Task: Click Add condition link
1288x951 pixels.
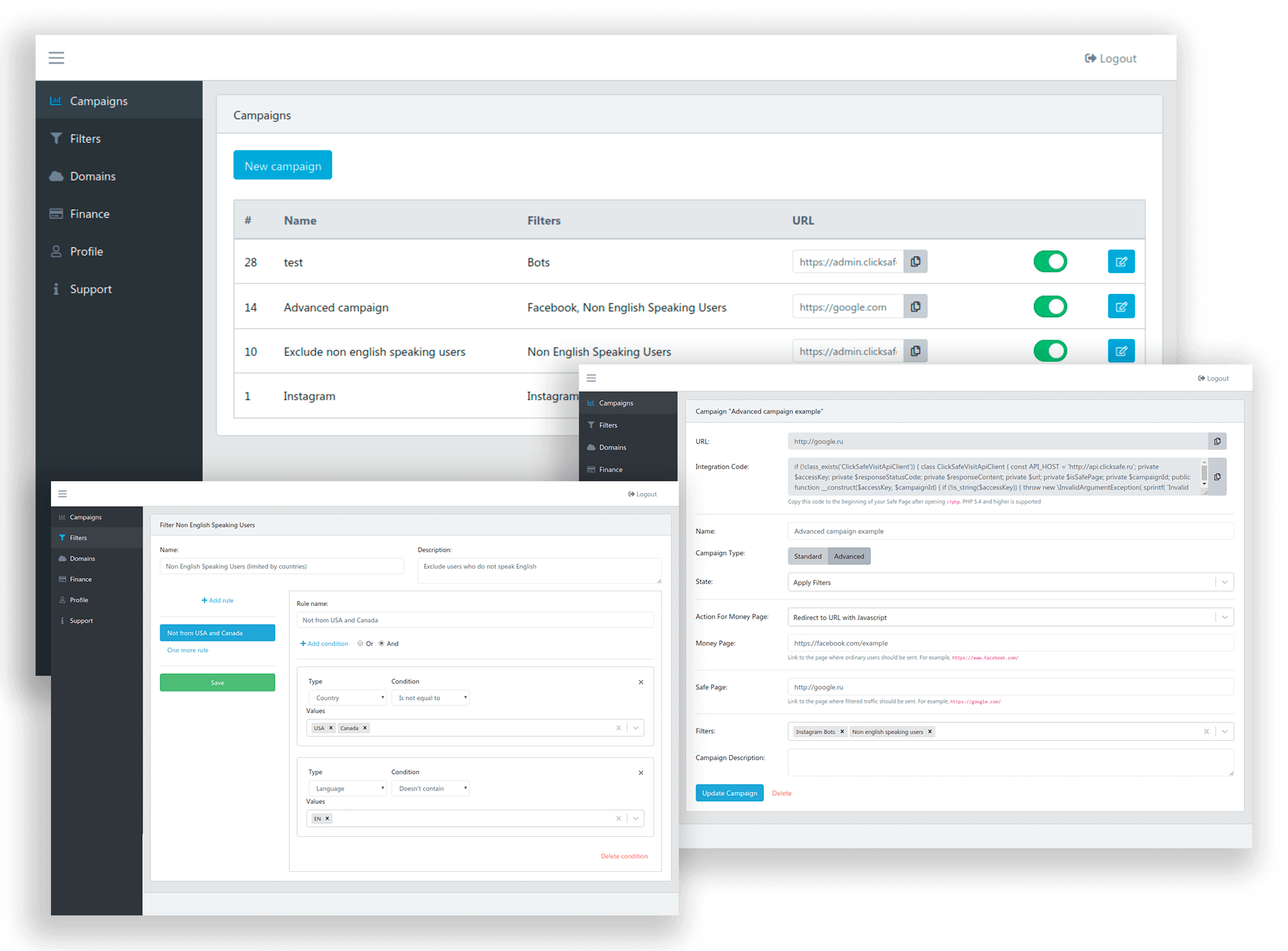Action: [x=324, y=644]
